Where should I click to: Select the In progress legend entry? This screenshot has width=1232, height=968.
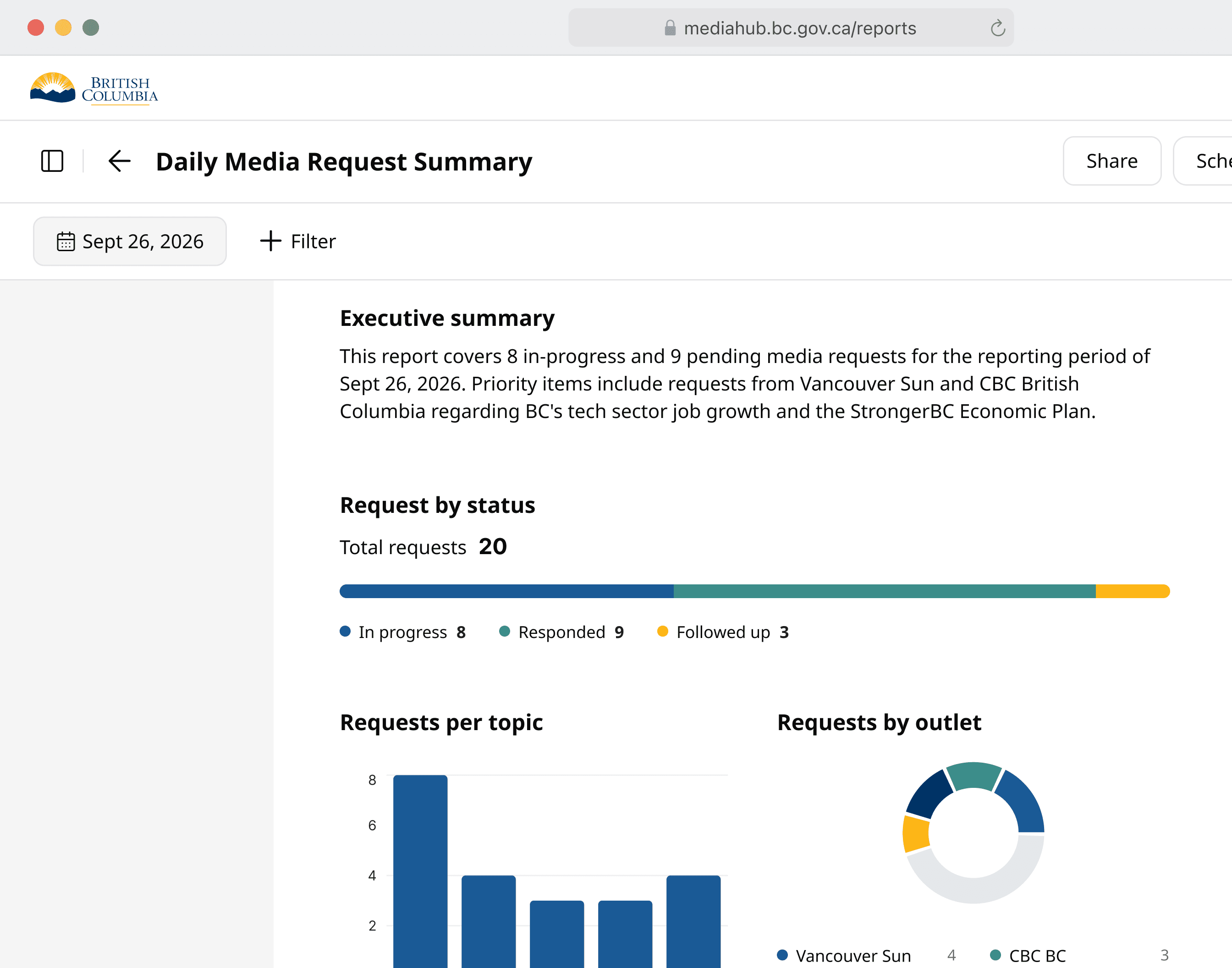tap(403, 632)
